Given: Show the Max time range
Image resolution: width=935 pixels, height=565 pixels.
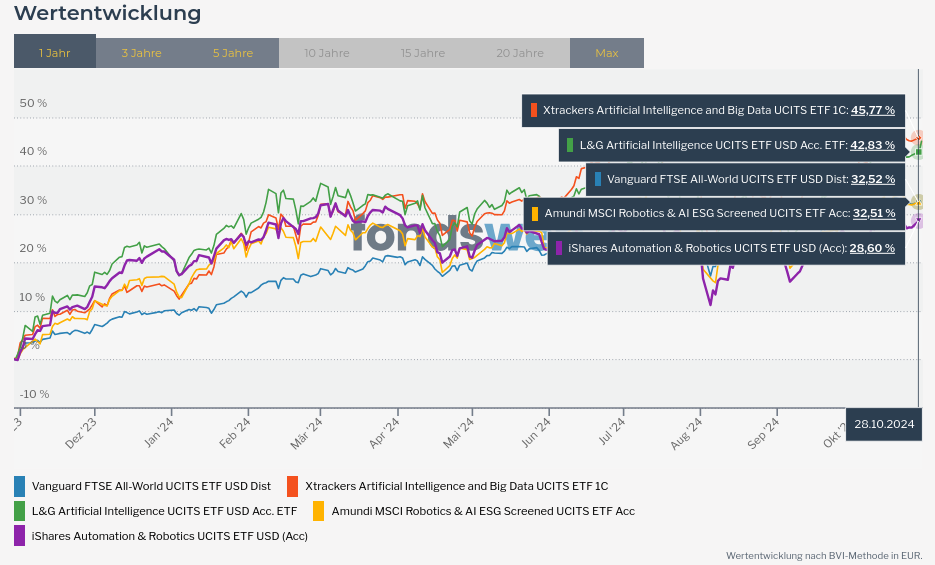Looking at the screenshot, I should (607, 52).
